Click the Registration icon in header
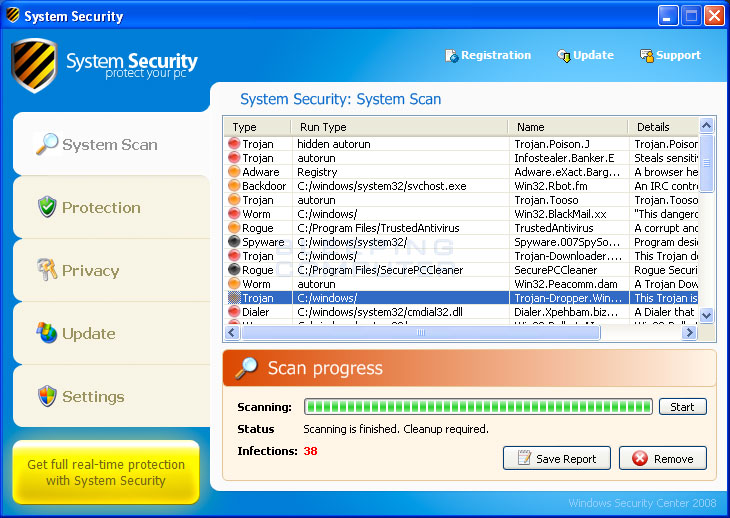730x518 pixels. [451, 56]
